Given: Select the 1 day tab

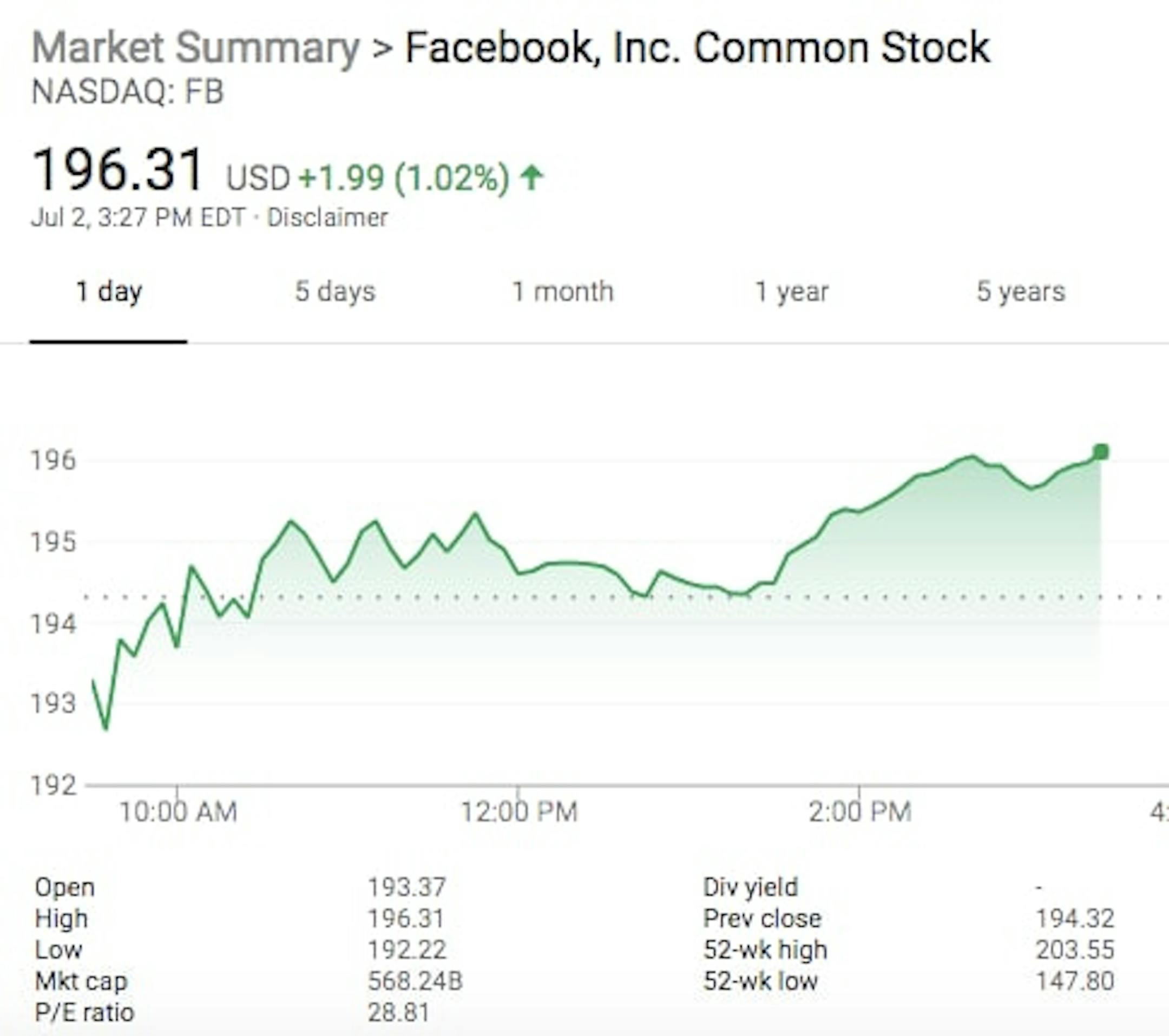Looking at the screenshot, I should pos(109,292).
